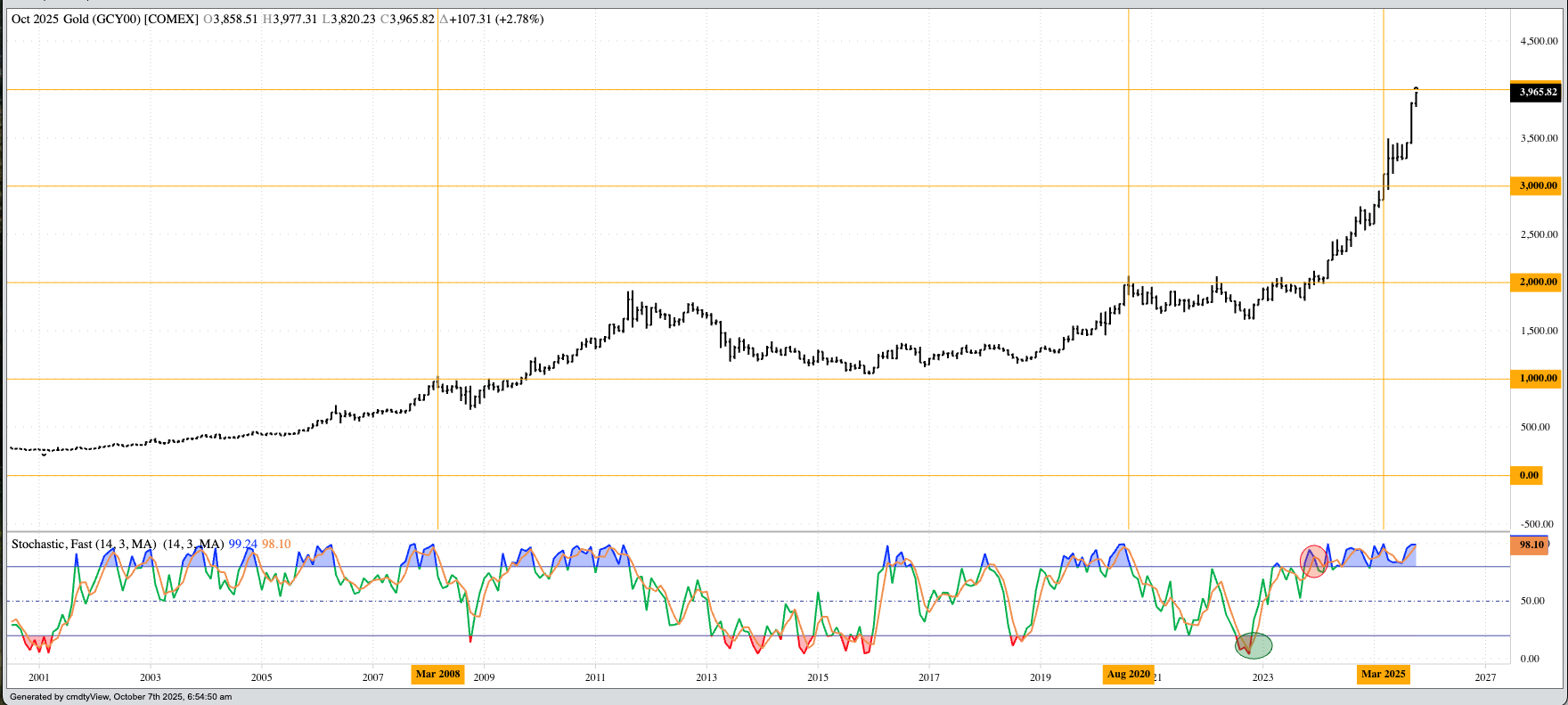
Task: Click the 4,500.00 label on price axis
Action: [1539, 41]
